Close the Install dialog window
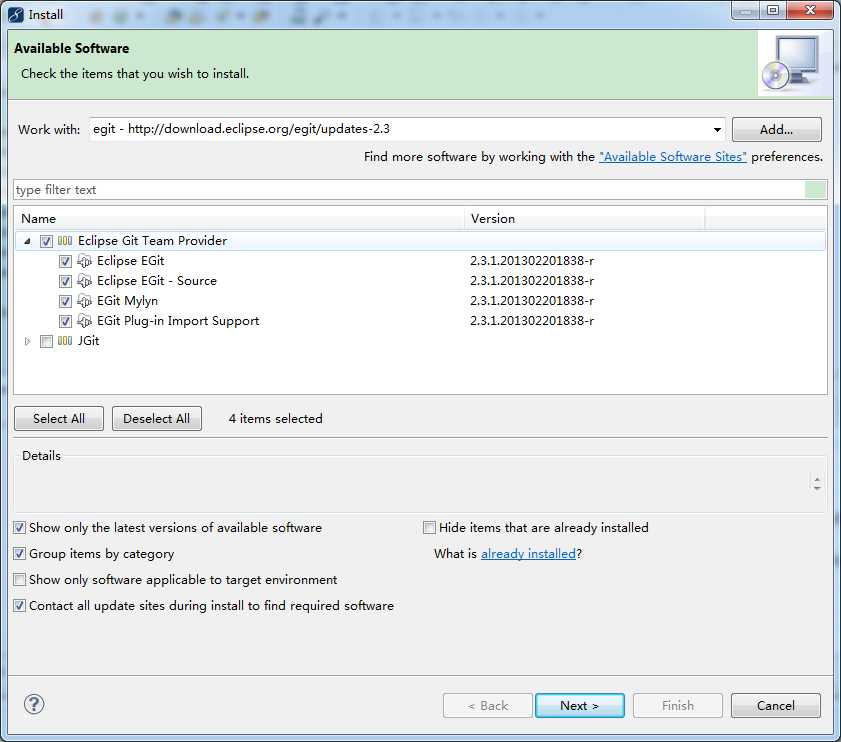 tap(810, 10)
